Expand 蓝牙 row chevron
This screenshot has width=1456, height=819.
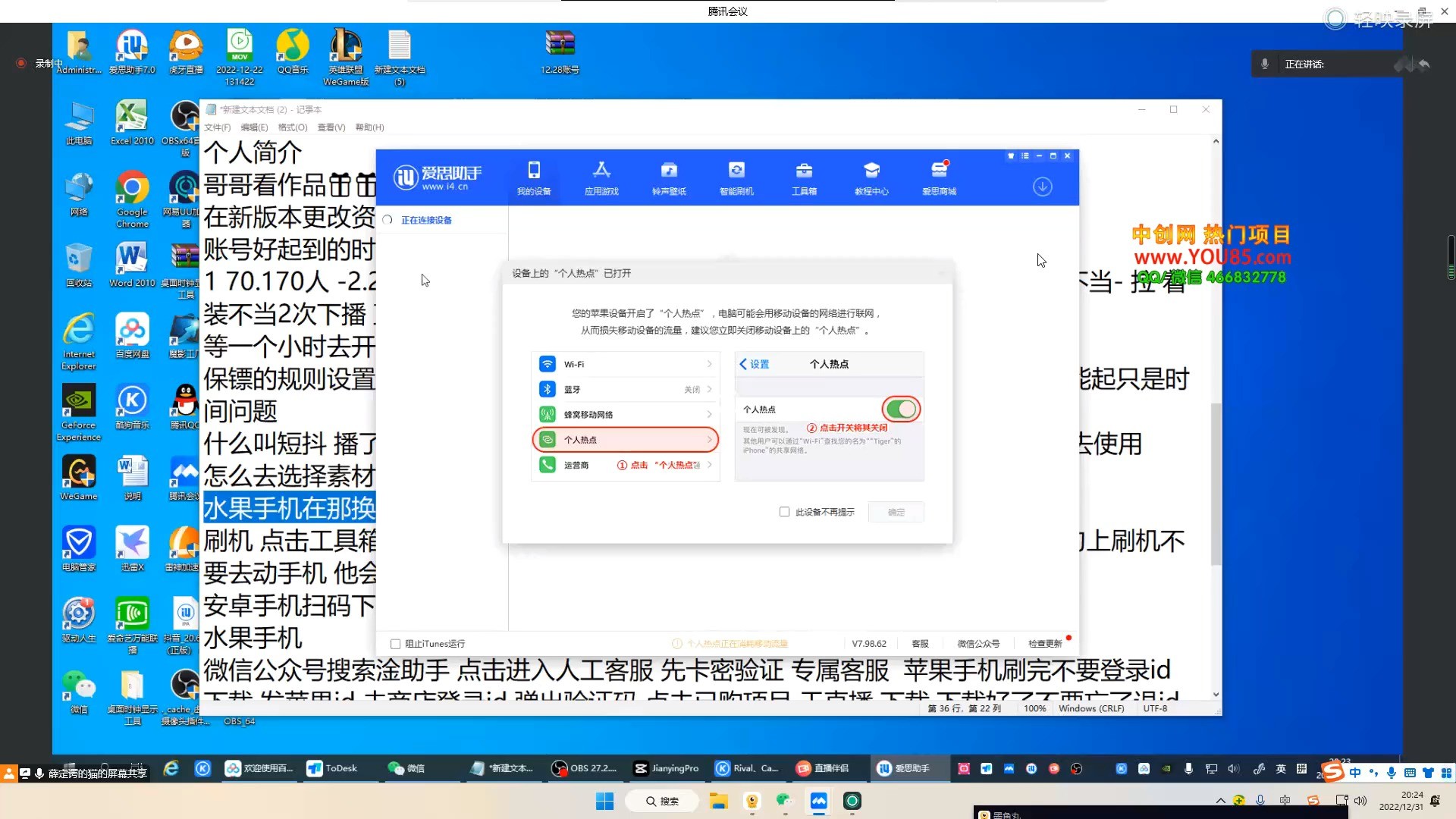click(709, 389)
